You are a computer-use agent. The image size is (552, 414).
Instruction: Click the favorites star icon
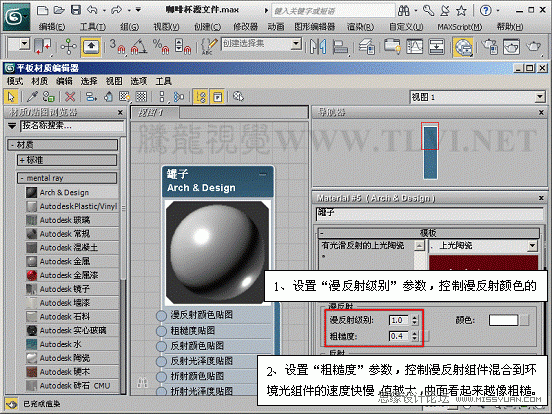(461, 11)
